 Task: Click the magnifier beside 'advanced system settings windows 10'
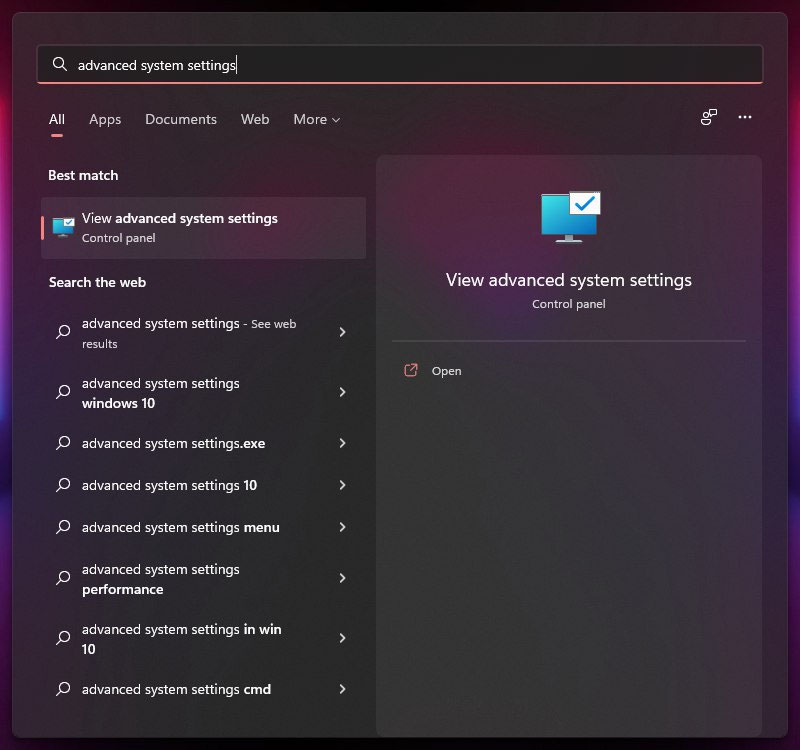point(62,393)
